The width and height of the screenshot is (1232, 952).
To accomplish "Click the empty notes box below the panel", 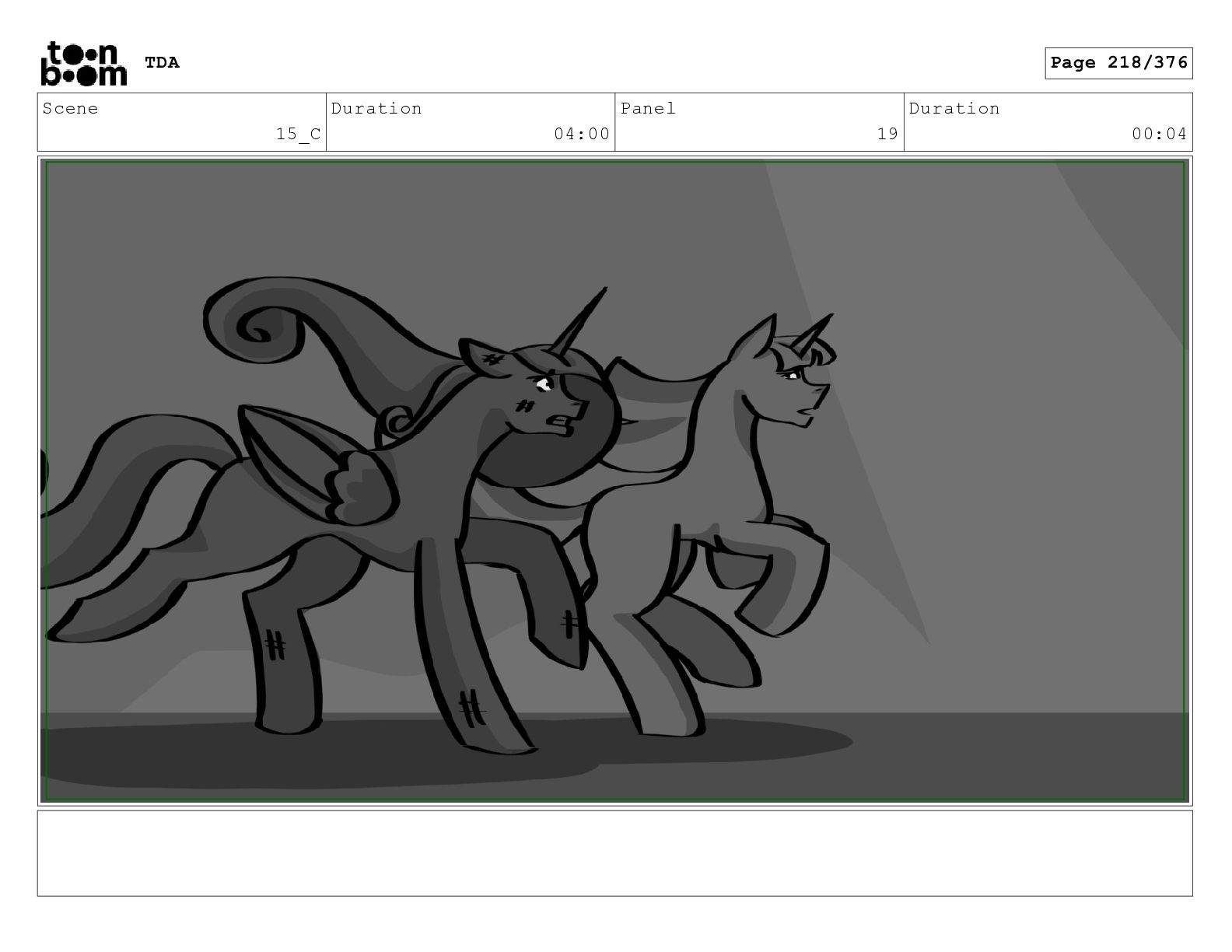I will 614,853.
